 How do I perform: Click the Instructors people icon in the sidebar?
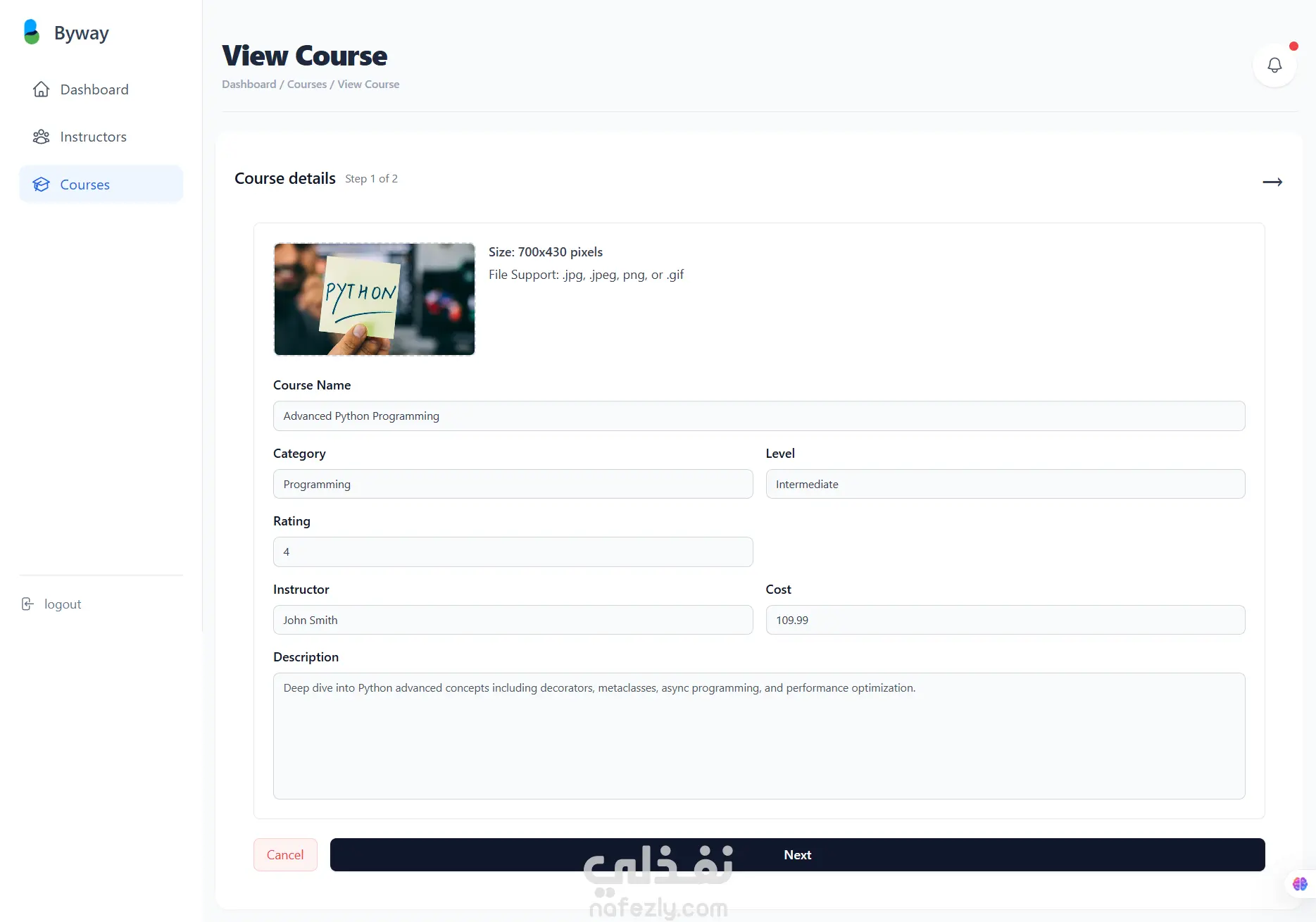tap(41, 137)
